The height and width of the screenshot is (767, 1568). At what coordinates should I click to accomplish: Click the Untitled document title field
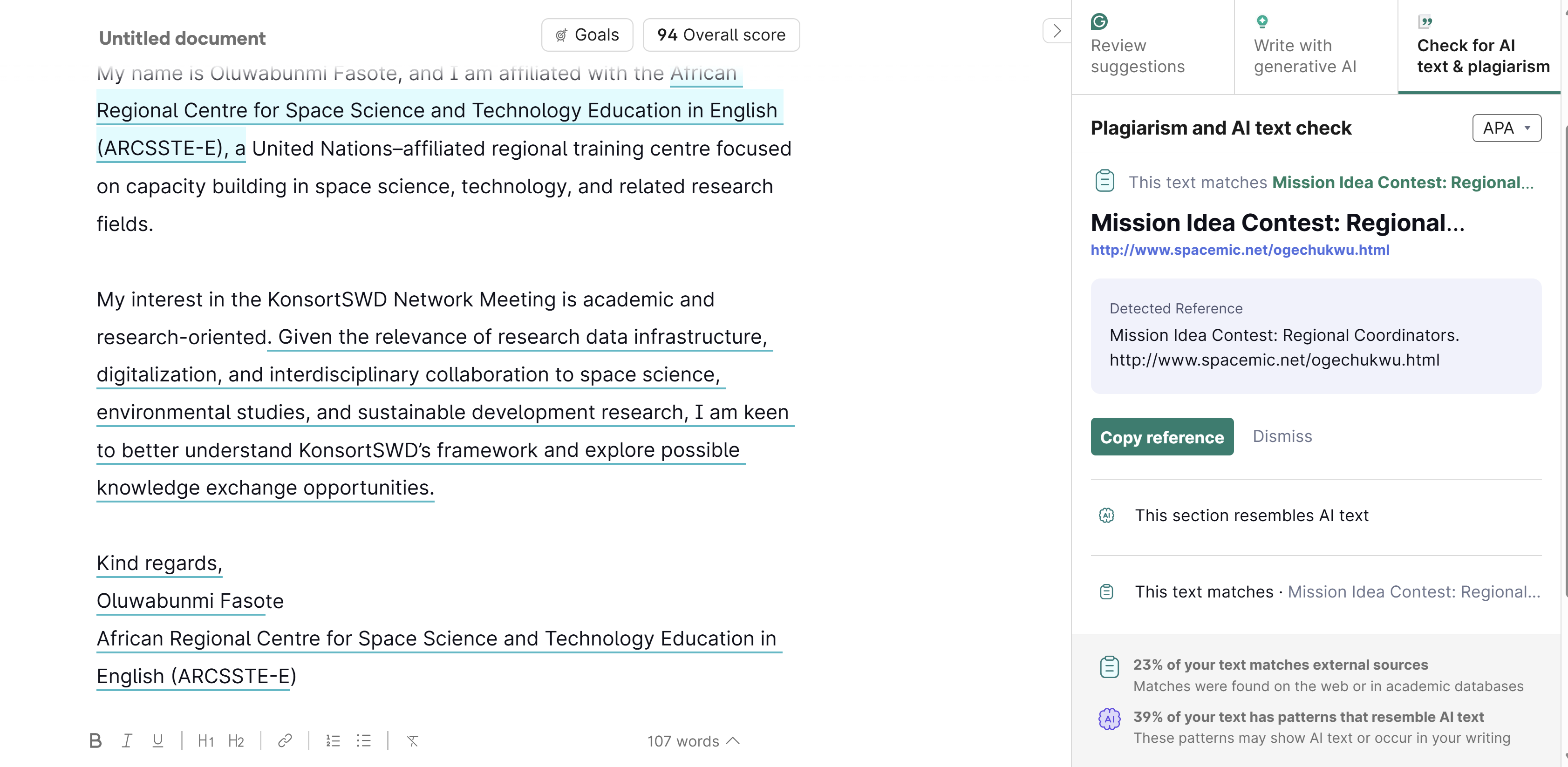[x=182, y=38]
